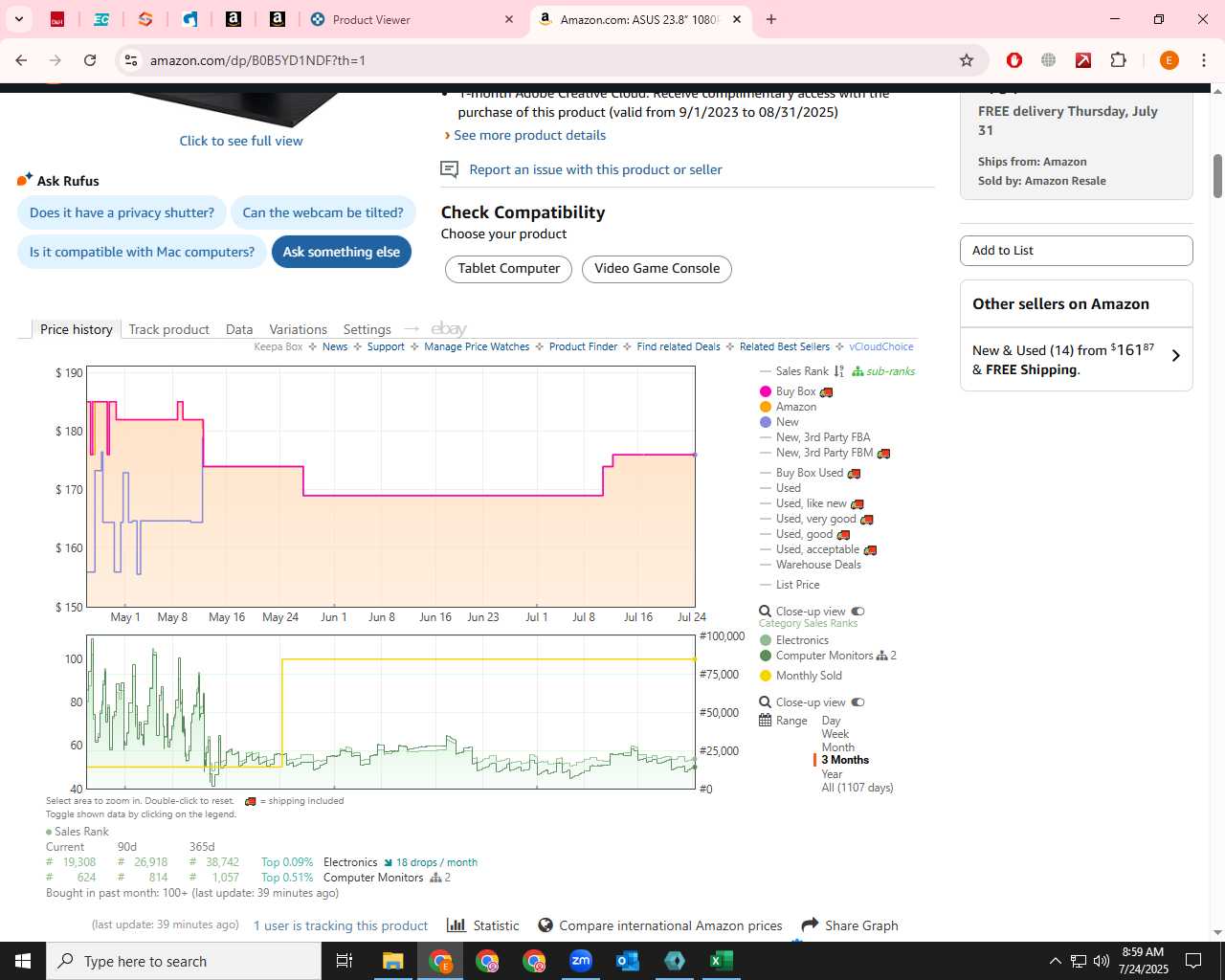Screen dimensions: 1225x980
Task: Click the Share Graph arrow icon
Action: pyautogui.click(x=810, y=924)
